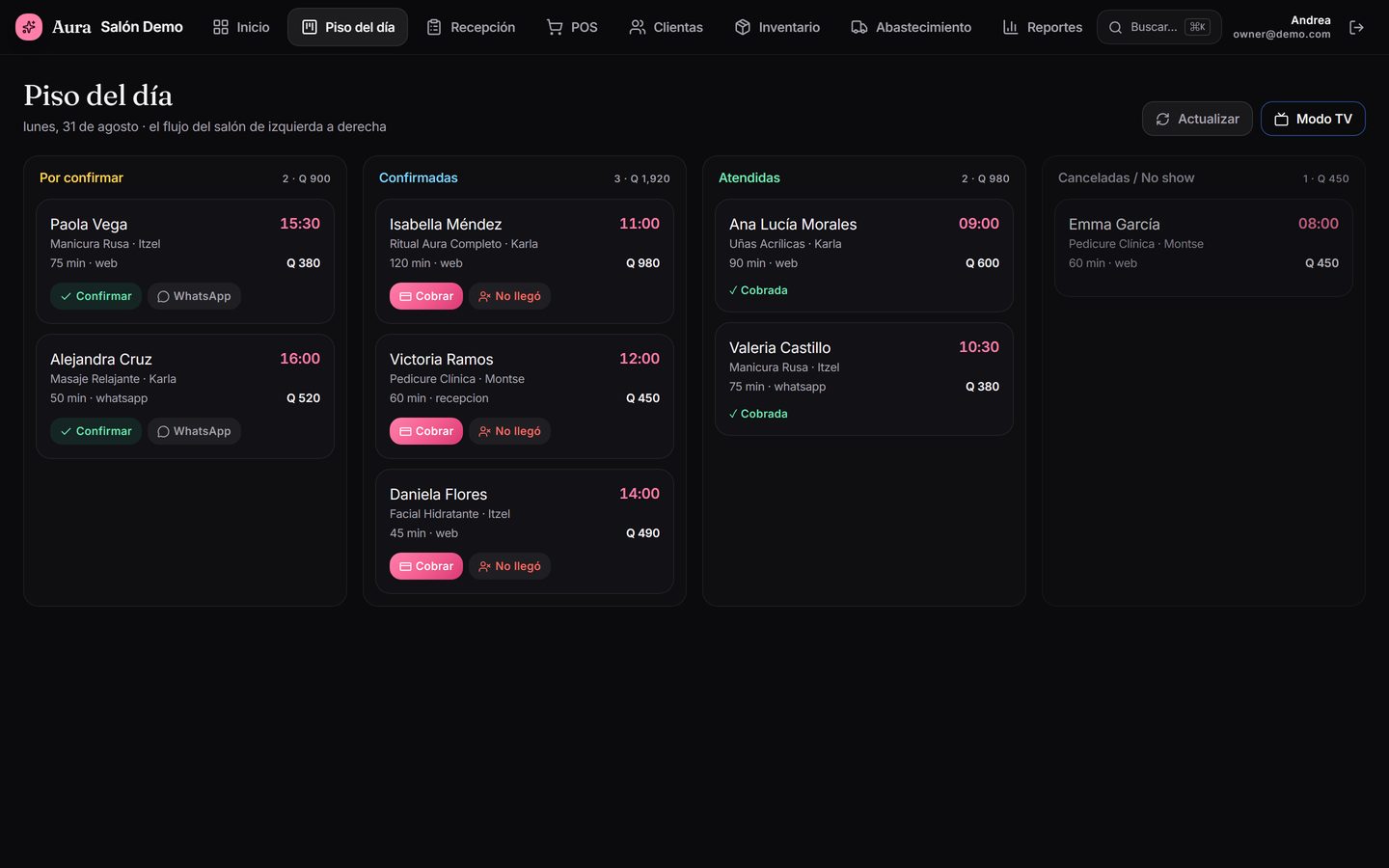Click the 15:30 time on Paola Vega

pyautogui.click(x=300, y=224)
